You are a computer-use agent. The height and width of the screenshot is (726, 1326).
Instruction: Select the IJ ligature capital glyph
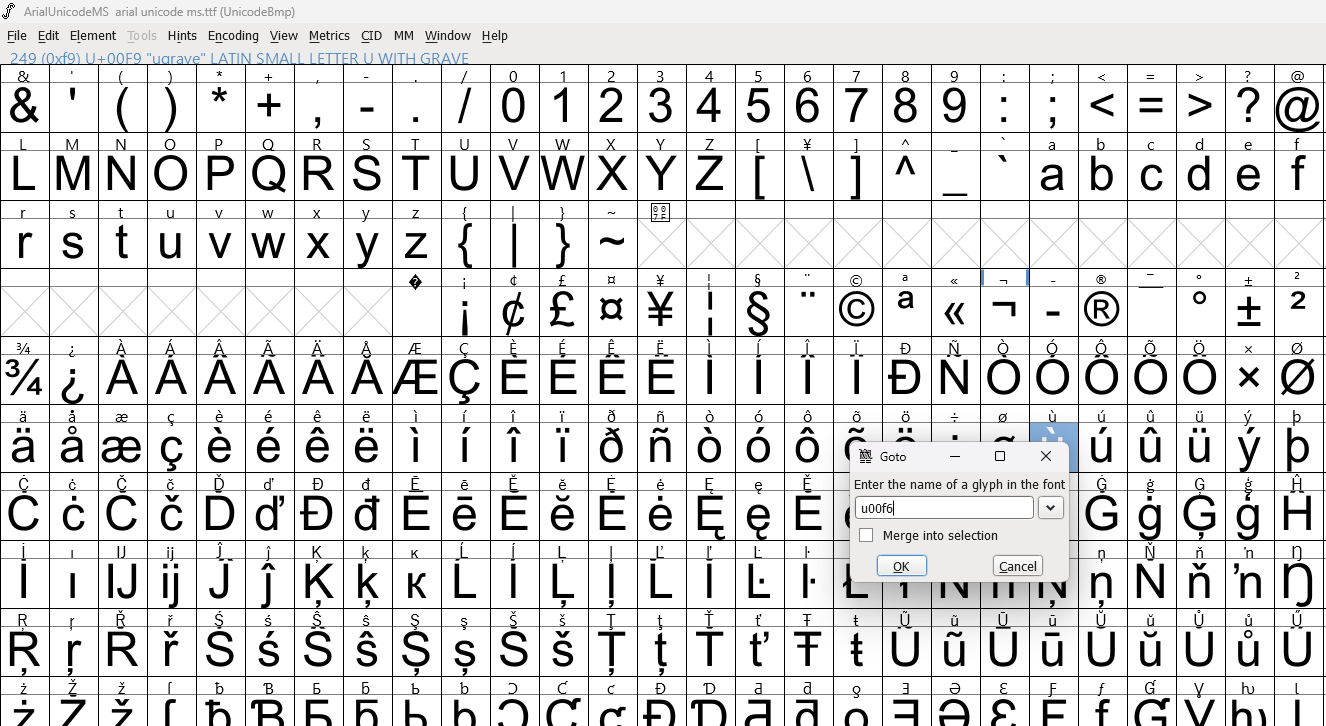(122, 583)
